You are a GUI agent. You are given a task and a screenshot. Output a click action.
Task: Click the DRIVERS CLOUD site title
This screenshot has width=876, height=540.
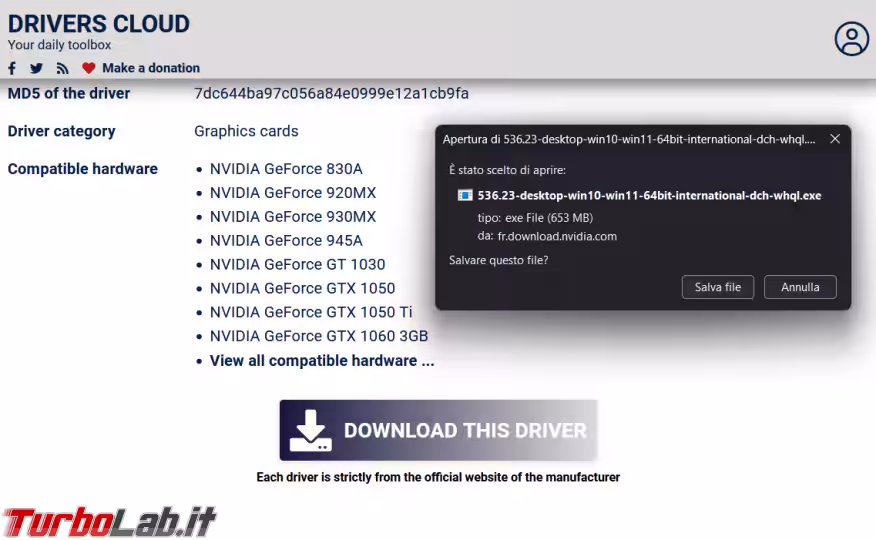[x=99, y=24]
